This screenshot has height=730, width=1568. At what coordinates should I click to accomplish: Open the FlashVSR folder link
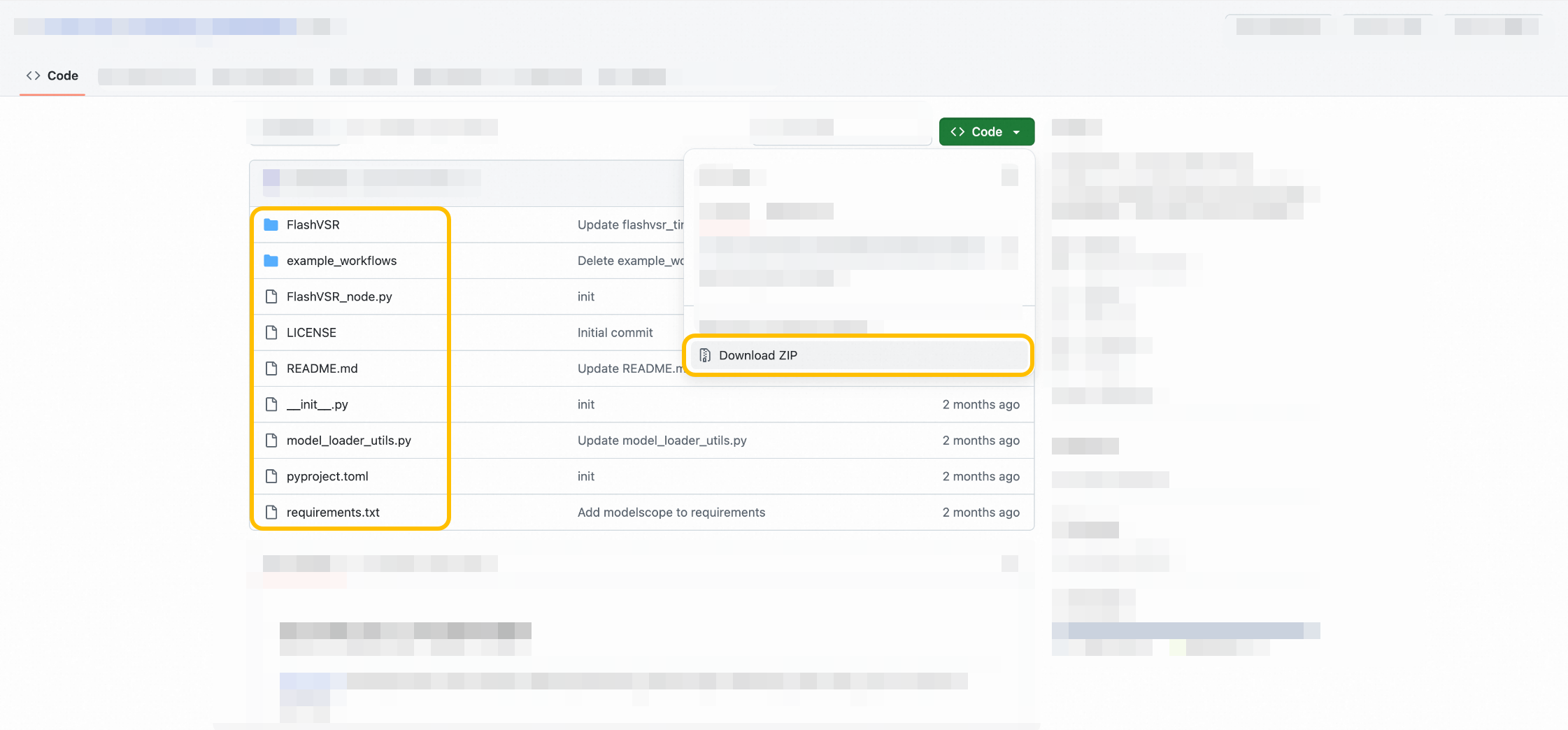pyautogui.click(x=313, y=224)
